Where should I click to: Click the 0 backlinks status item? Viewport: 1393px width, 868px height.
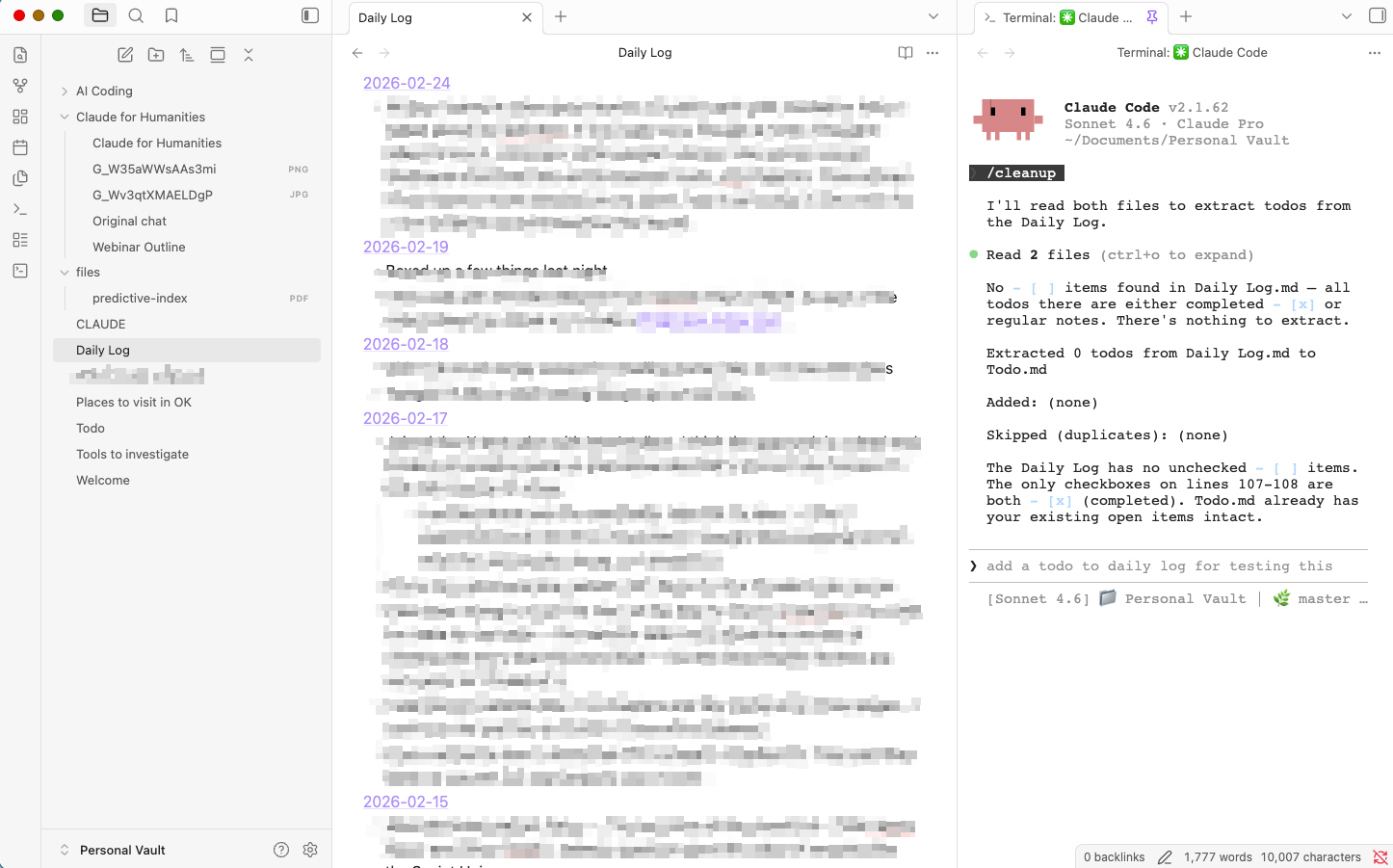click(x=1114, y=857)
